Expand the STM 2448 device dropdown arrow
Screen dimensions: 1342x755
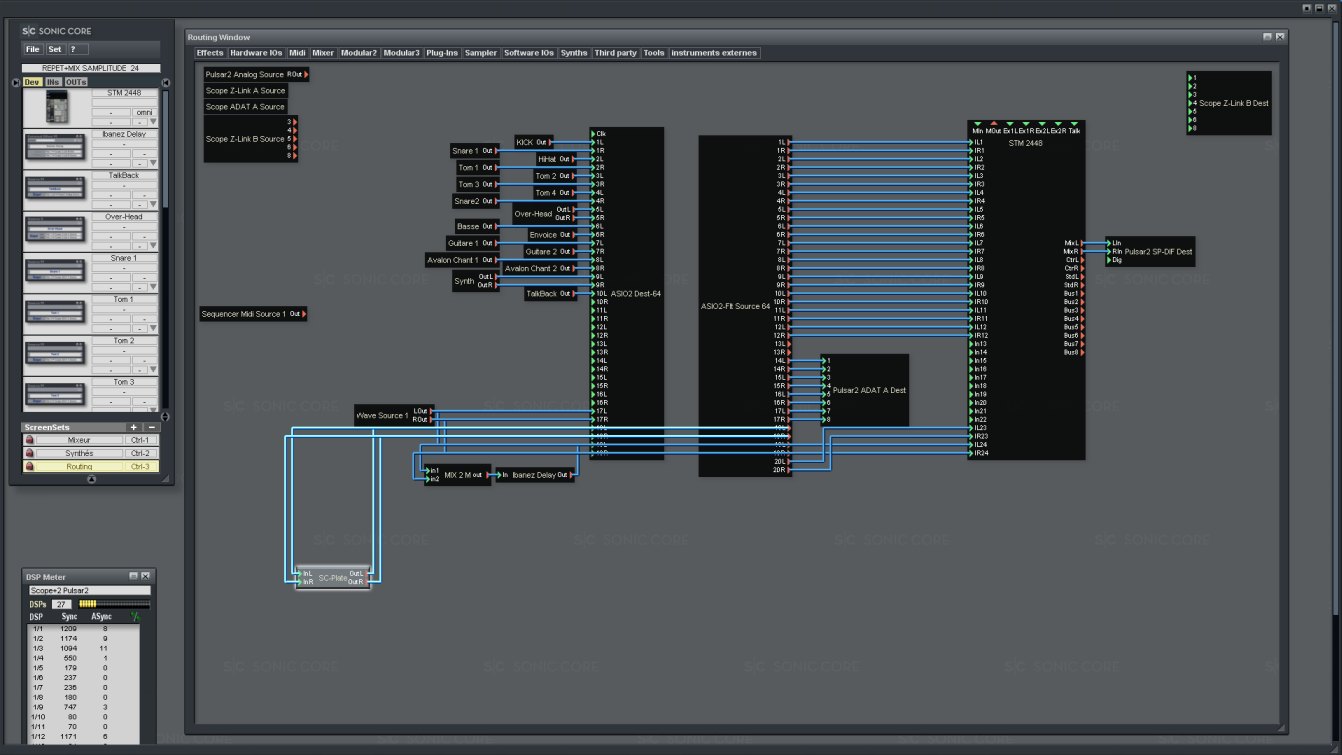[153, 121]
